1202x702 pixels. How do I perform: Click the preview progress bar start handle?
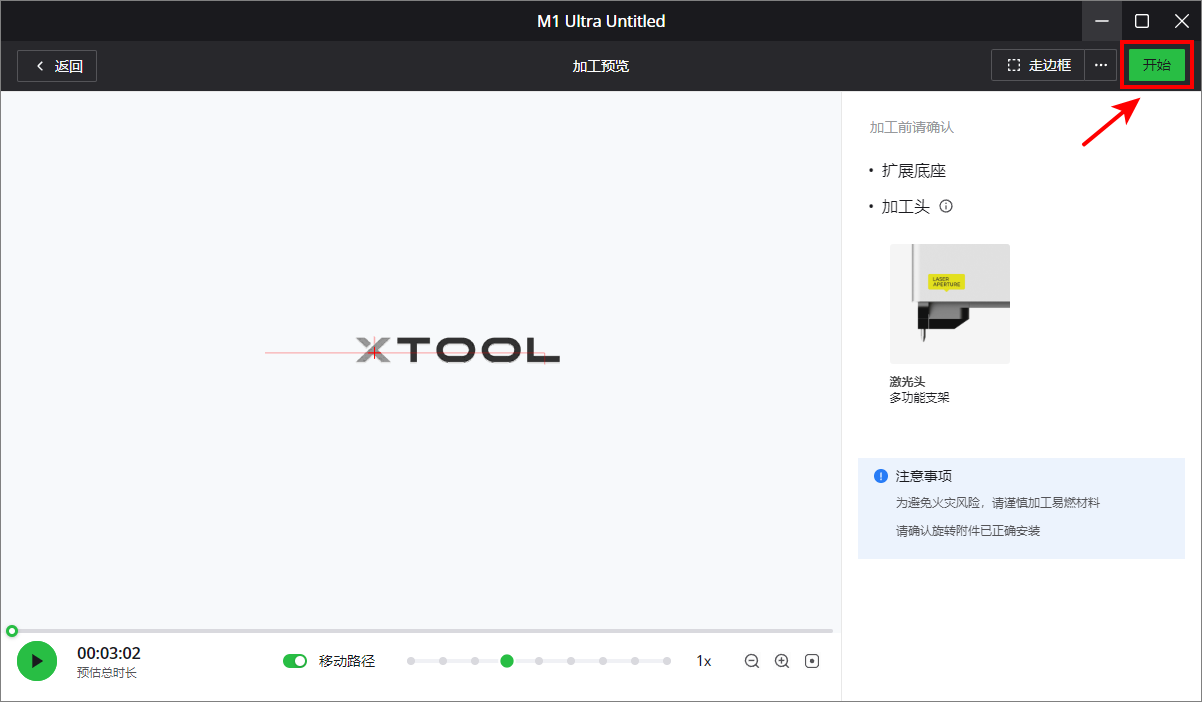[12, 631]
